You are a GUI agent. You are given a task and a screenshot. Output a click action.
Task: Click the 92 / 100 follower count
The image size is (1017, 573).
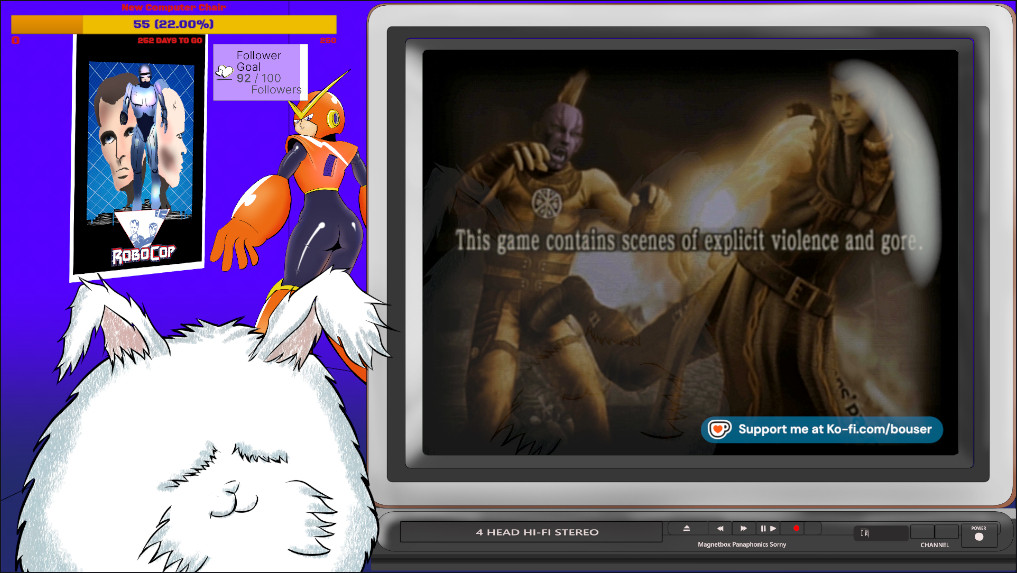click(x=259, y=78)
